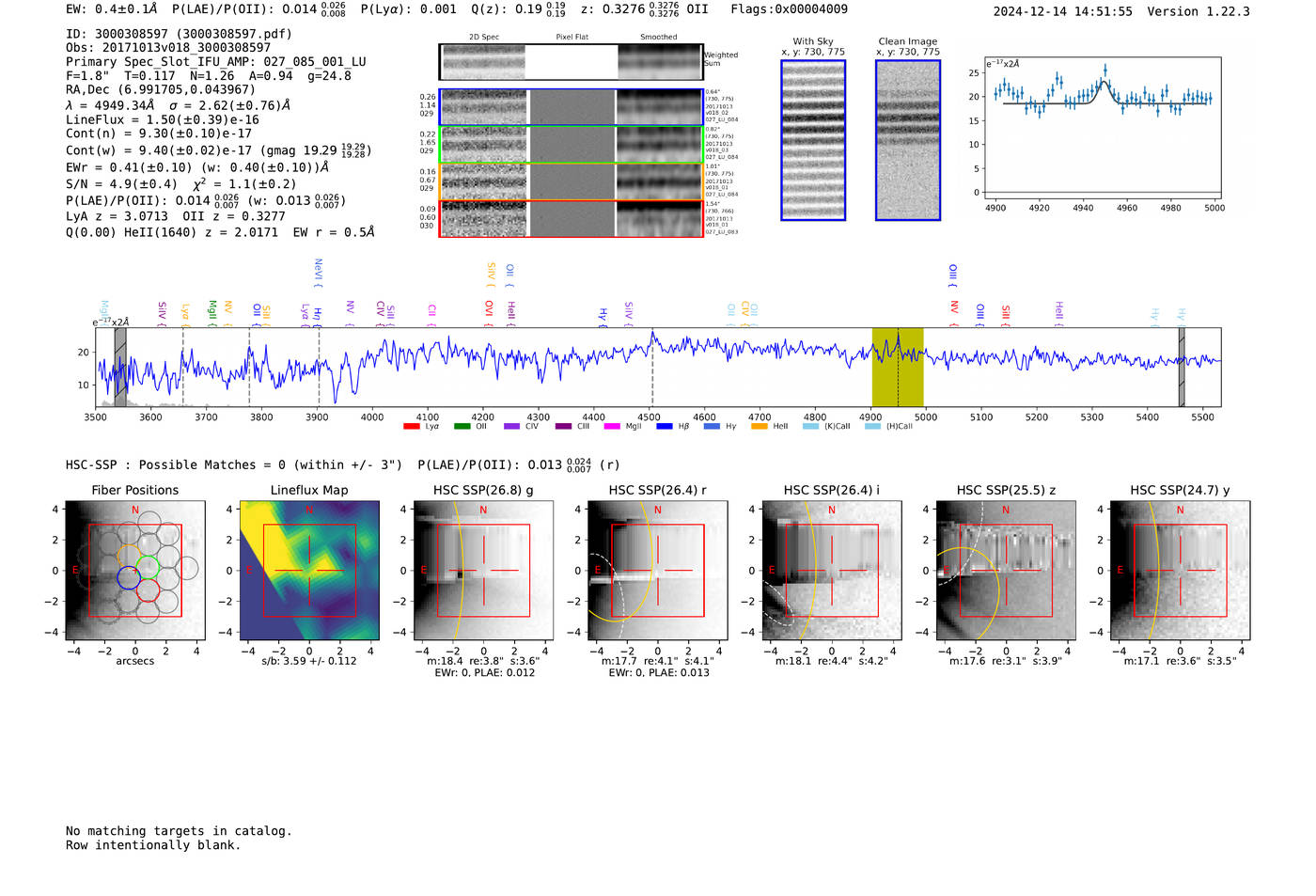
Task: Open the HSC SSP(25.5) z image
Action: [1006, 571]
